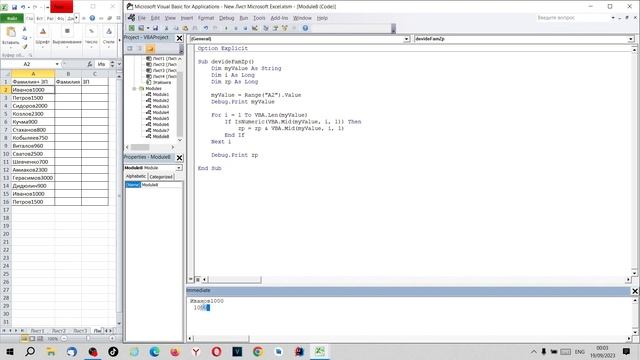Click the fx insert function icon
The width and height of the screenshot is (640, 360).
click(x=89, y=64)
